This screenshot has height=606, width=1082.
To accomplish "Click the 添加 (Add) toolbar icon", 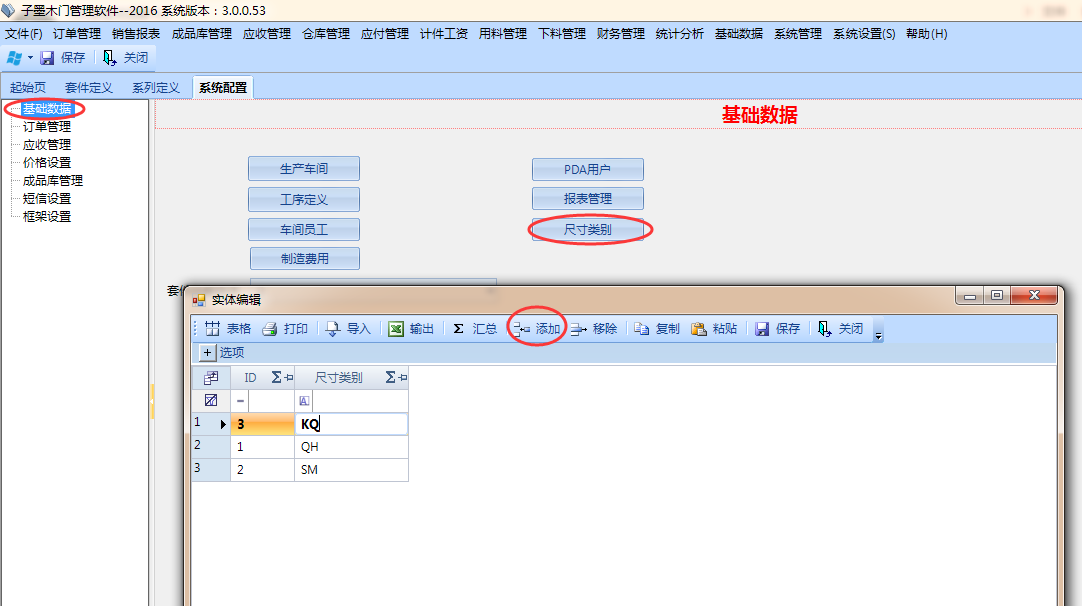I will tap(521, 329).
